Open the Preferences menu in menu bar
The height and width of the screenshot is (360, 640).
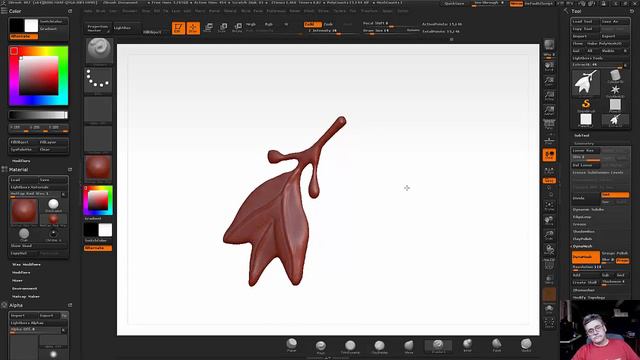(276, 11)
